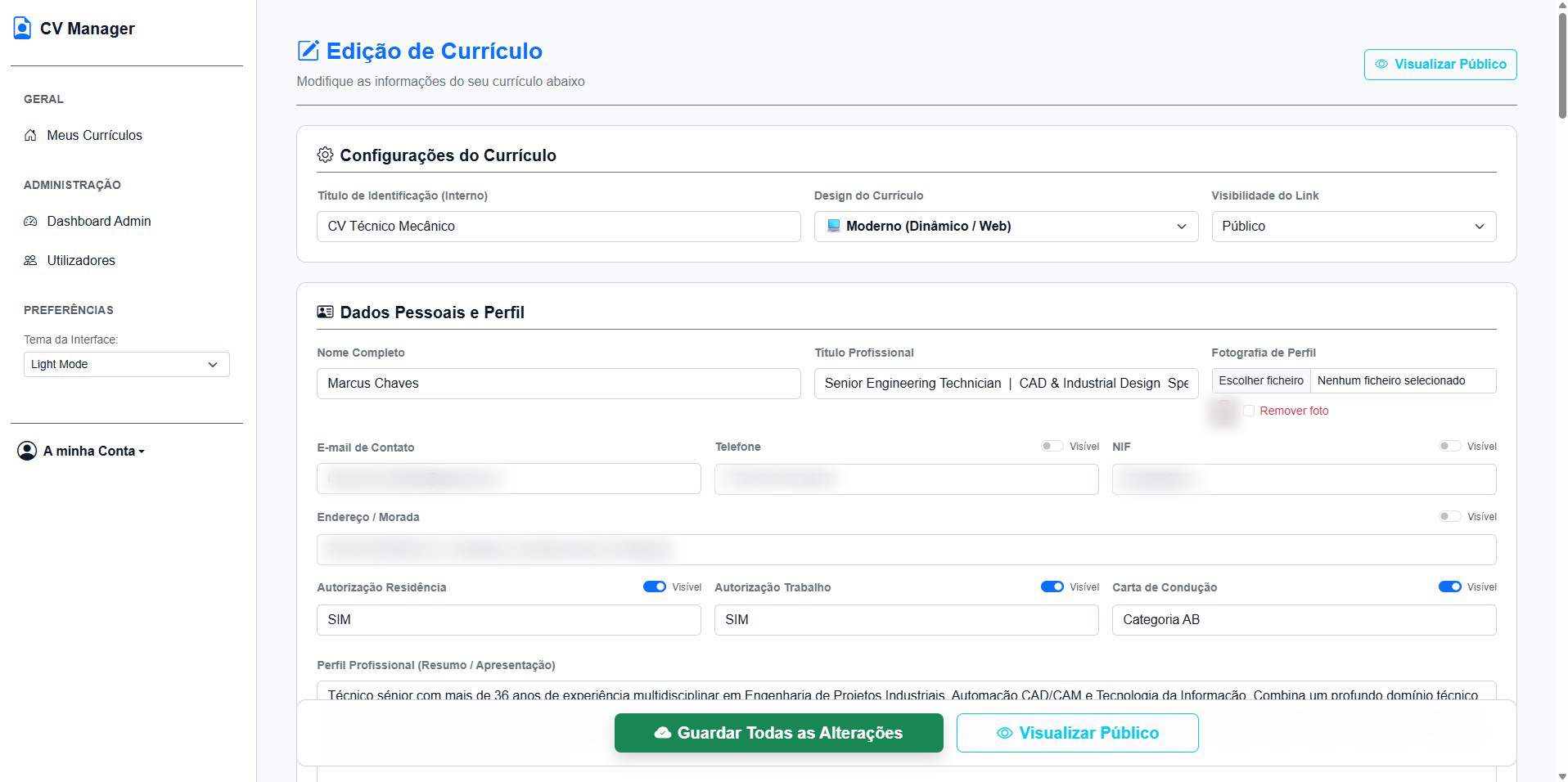The width and height of the screenshot is (1568, 782).
Task: Click the Remover foto label
Action: pyautogui.click(x=1294, y=411)
